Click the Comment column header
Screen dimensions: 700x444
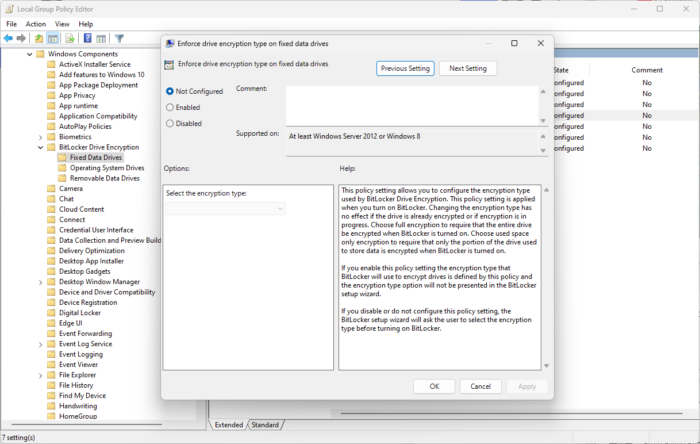coord(646,70)
